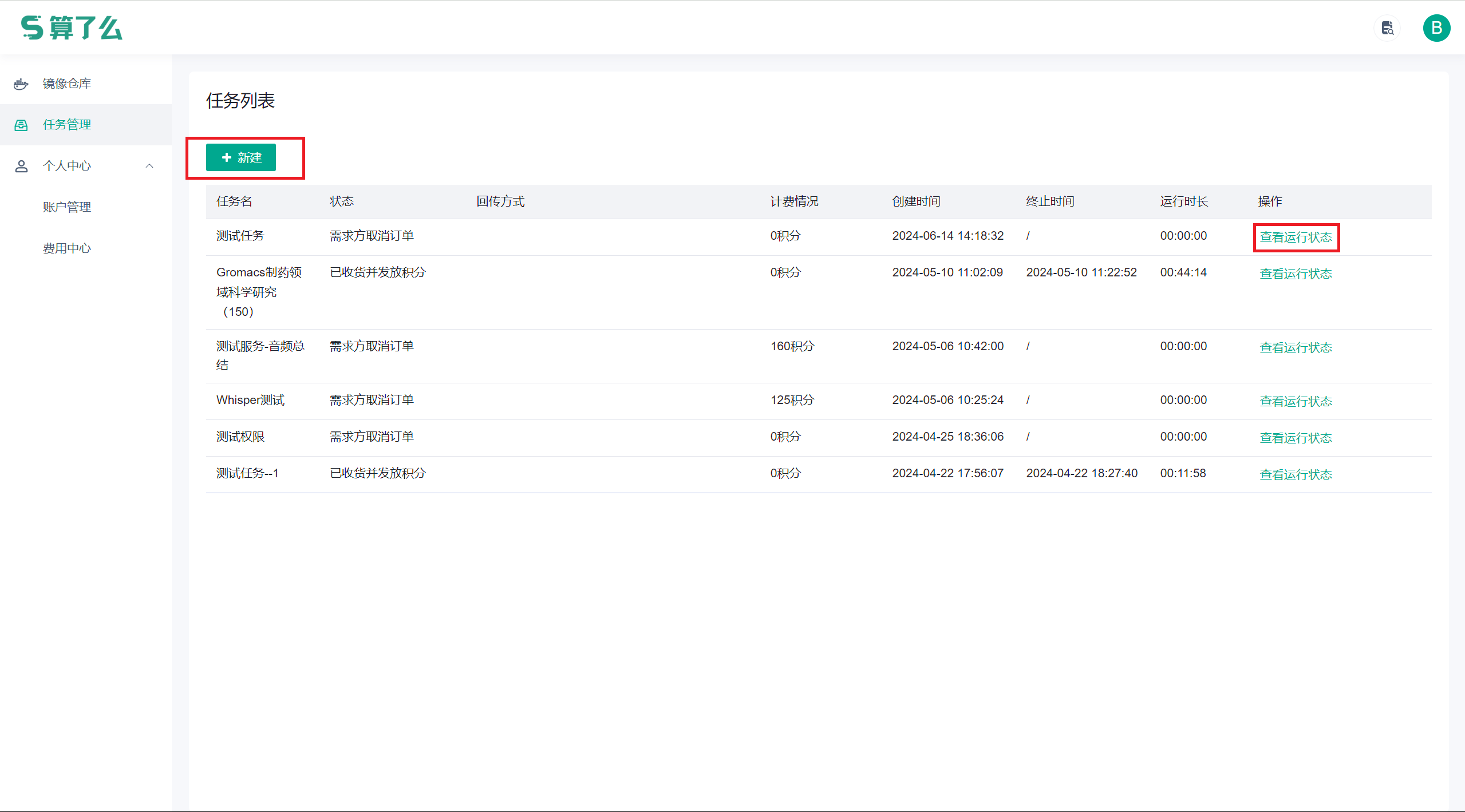Click the 新建 button
The width and height of the screenshot is (1465, 812).
(x=241, y=157)
